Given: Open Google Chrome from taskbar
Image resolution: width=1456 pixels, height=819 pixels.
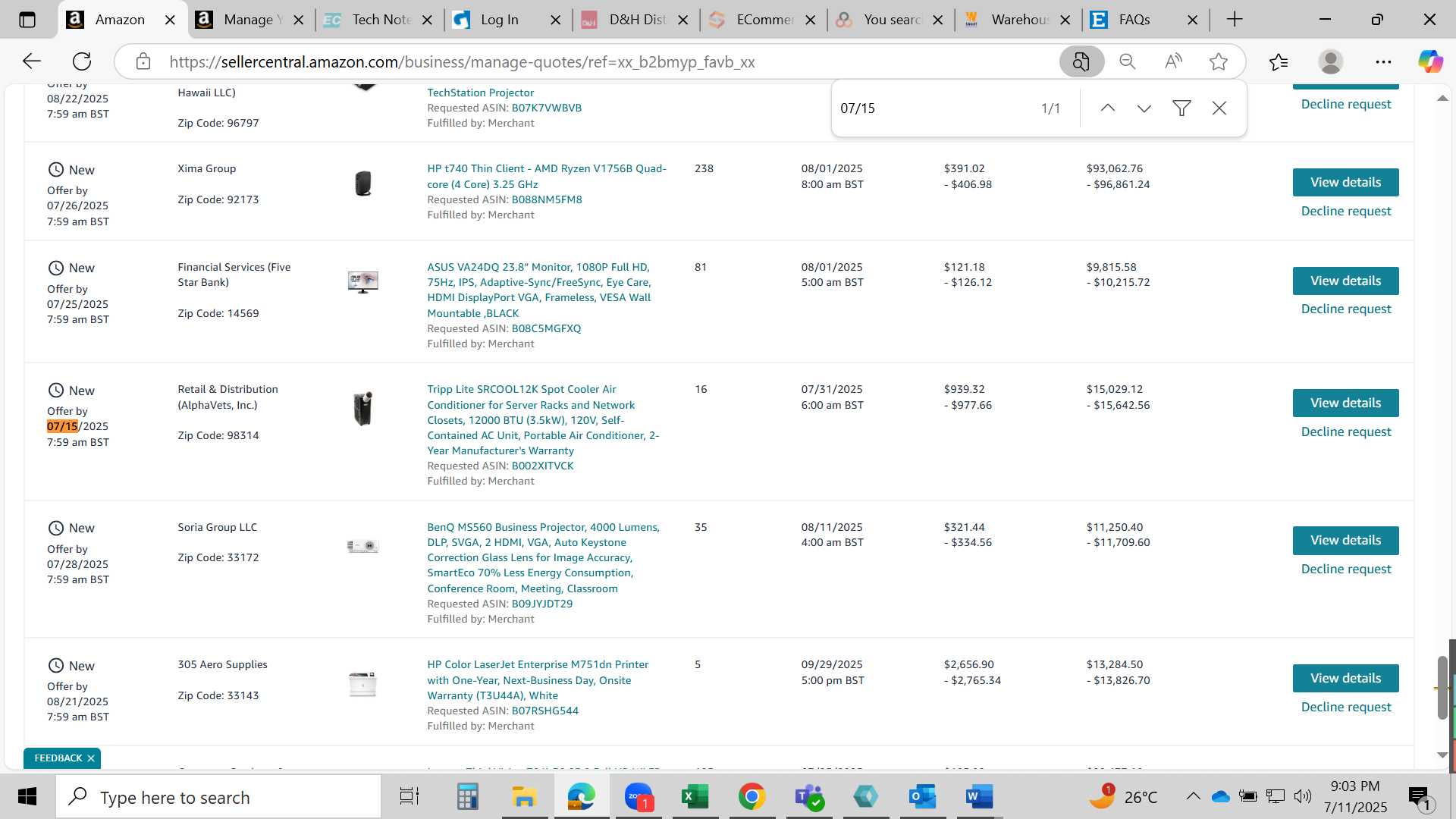Looking at the screenshot, I should coord(752,797).
